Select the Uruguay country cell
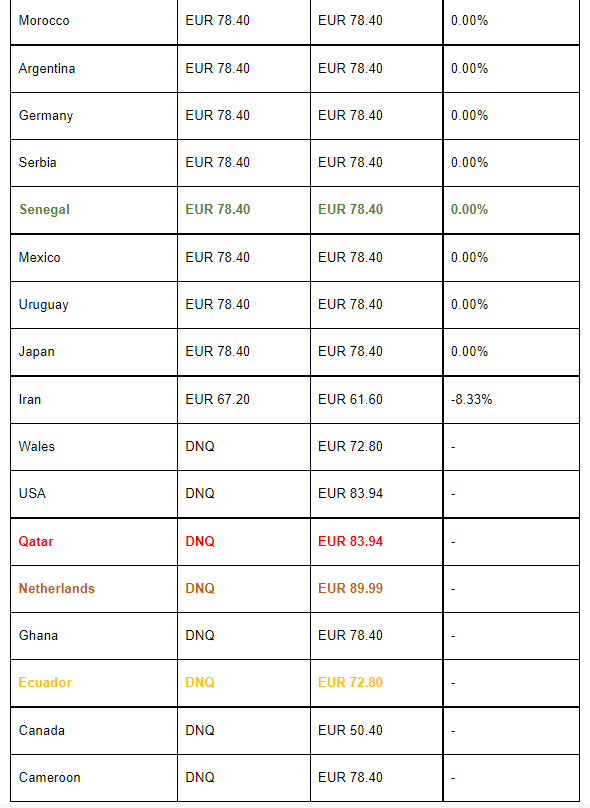This screenshot has height=808, width=590. click(94, 305)
